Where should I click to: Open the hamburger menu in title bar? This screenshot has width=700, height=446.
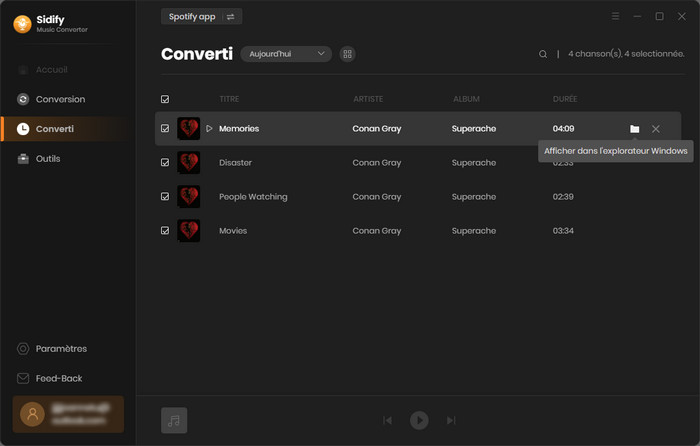(x=615, y=16)
